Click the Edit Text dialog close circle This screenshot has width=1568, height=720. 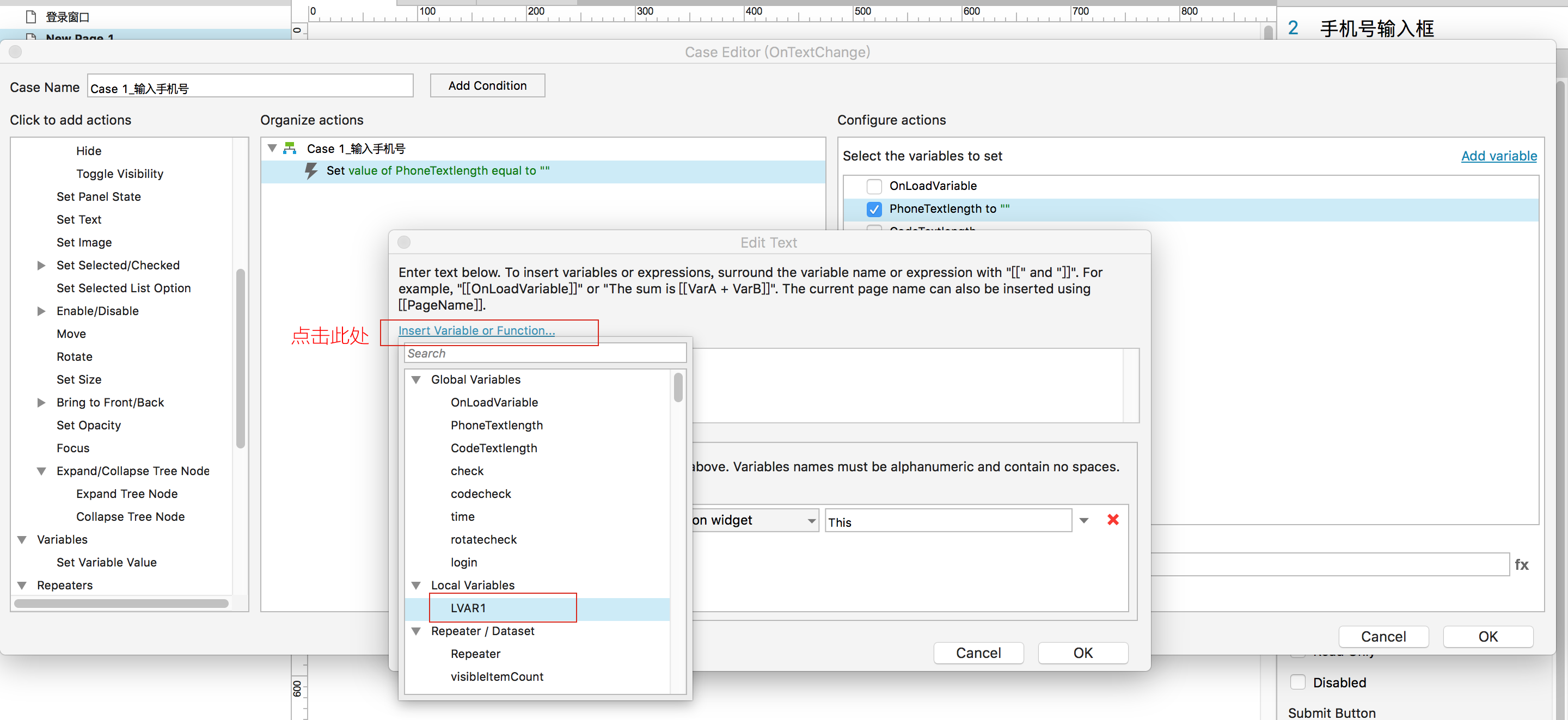click(404, 243)
